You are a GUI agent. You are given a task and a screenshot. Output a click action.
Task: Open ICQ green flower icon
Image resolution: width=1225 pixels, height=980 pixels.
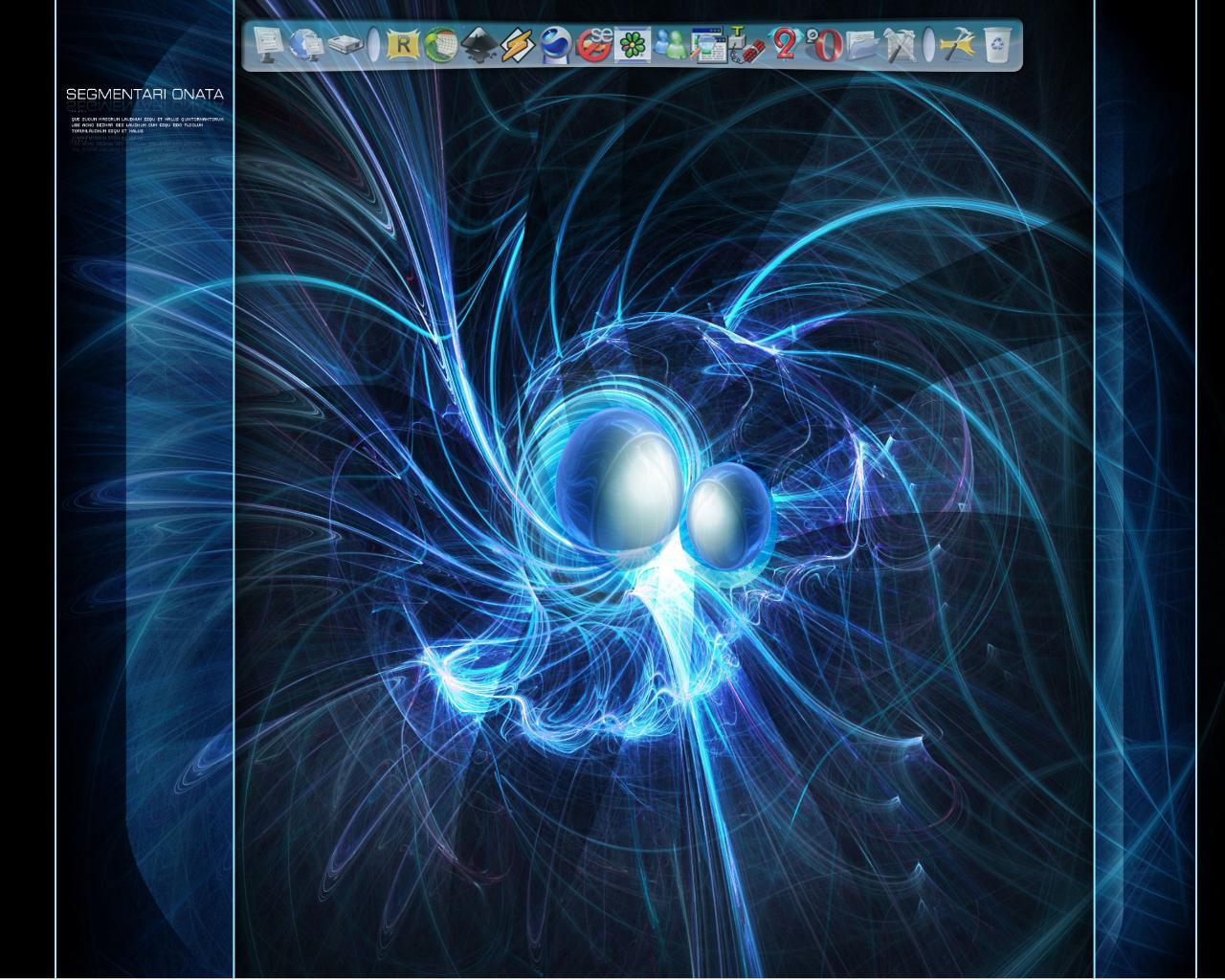632,45
